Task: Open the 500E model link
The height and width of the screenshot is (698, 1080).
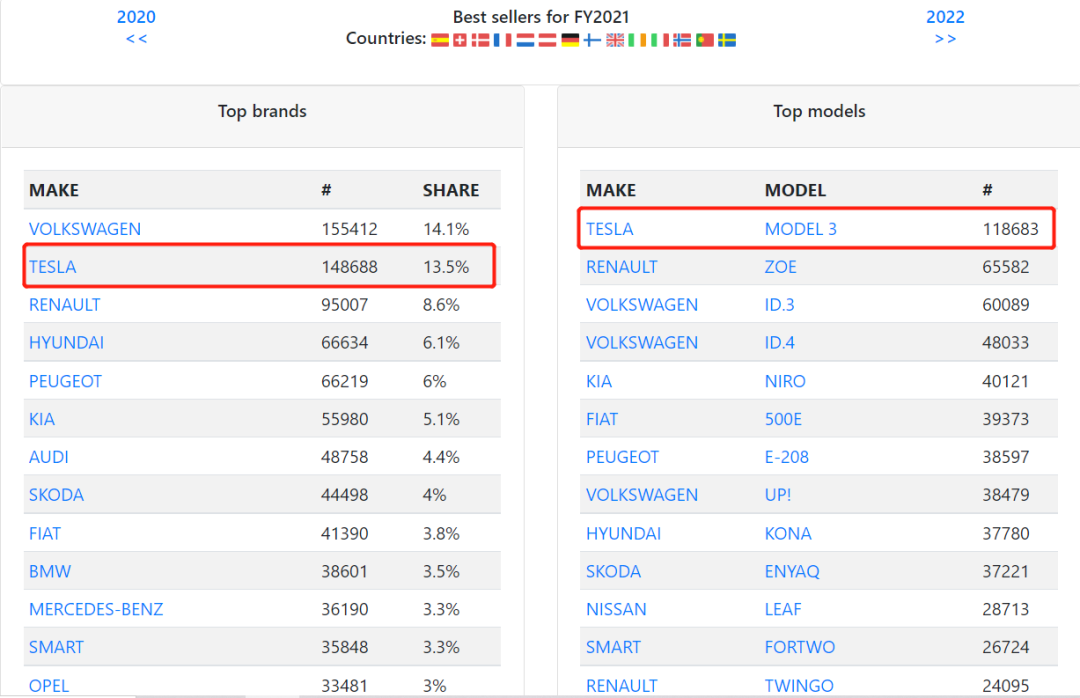Action: click(783, 419)
